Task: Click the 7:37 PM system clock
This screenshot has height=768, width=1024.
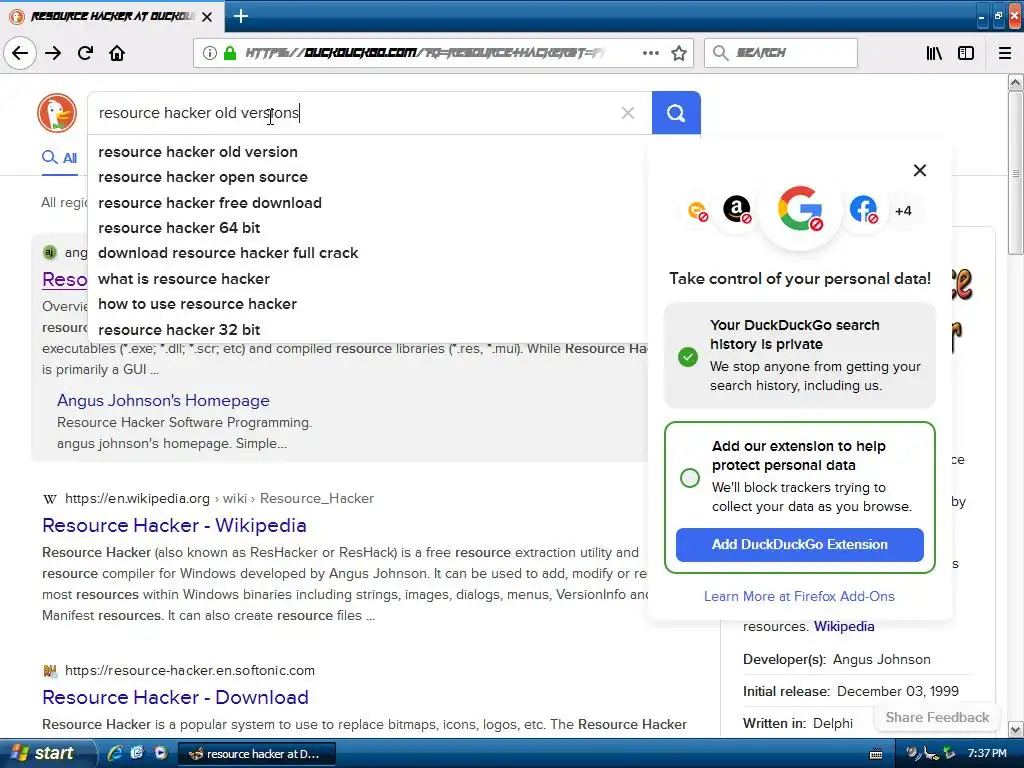Action: 987,754
